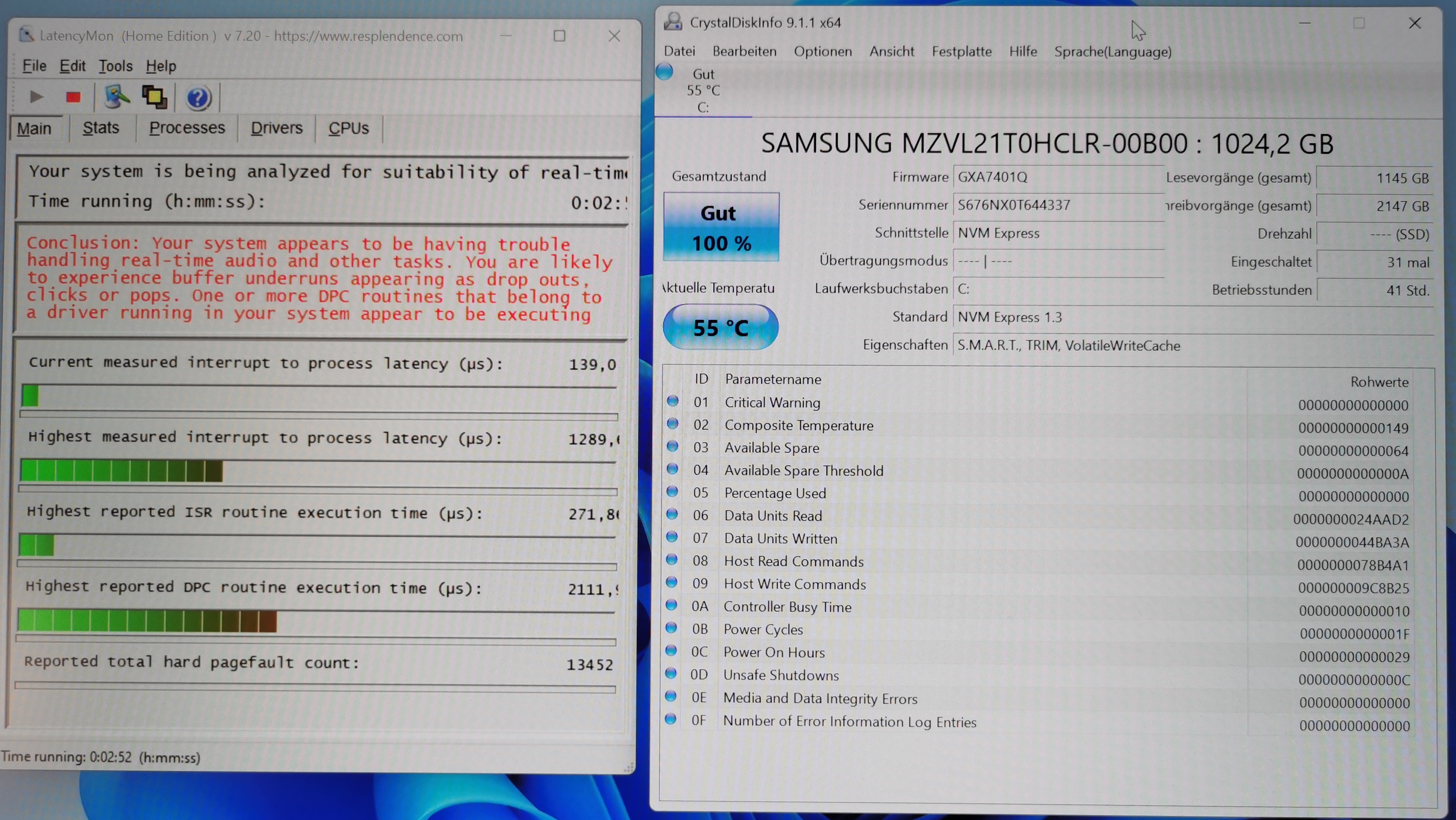The height and width of the screenshot is (820, 1456).
Task: Open the LatencyMon Tools menu
Action: [115, 66]
